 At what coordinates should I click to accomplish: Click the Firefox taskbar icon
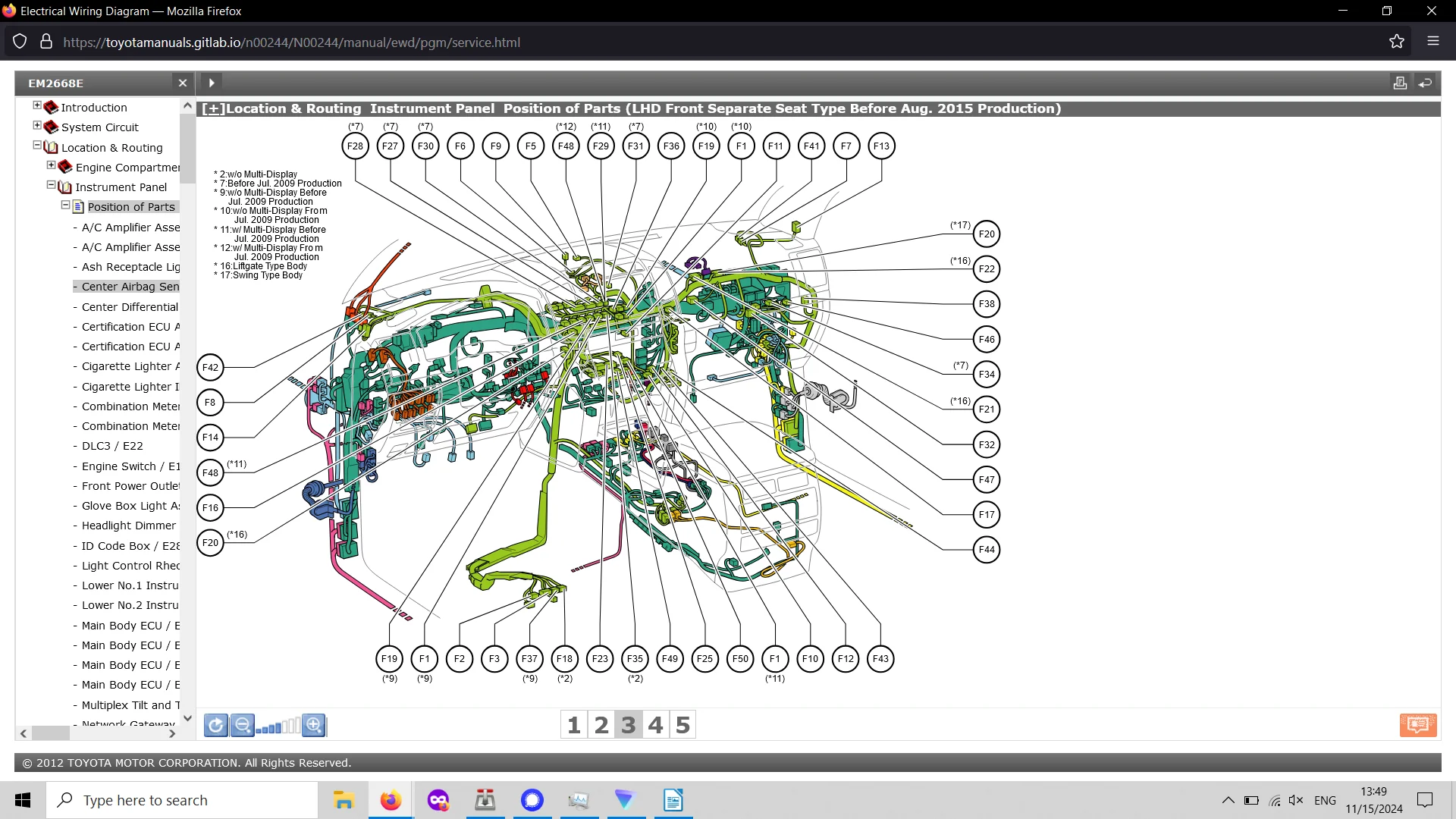pos(391,800)
